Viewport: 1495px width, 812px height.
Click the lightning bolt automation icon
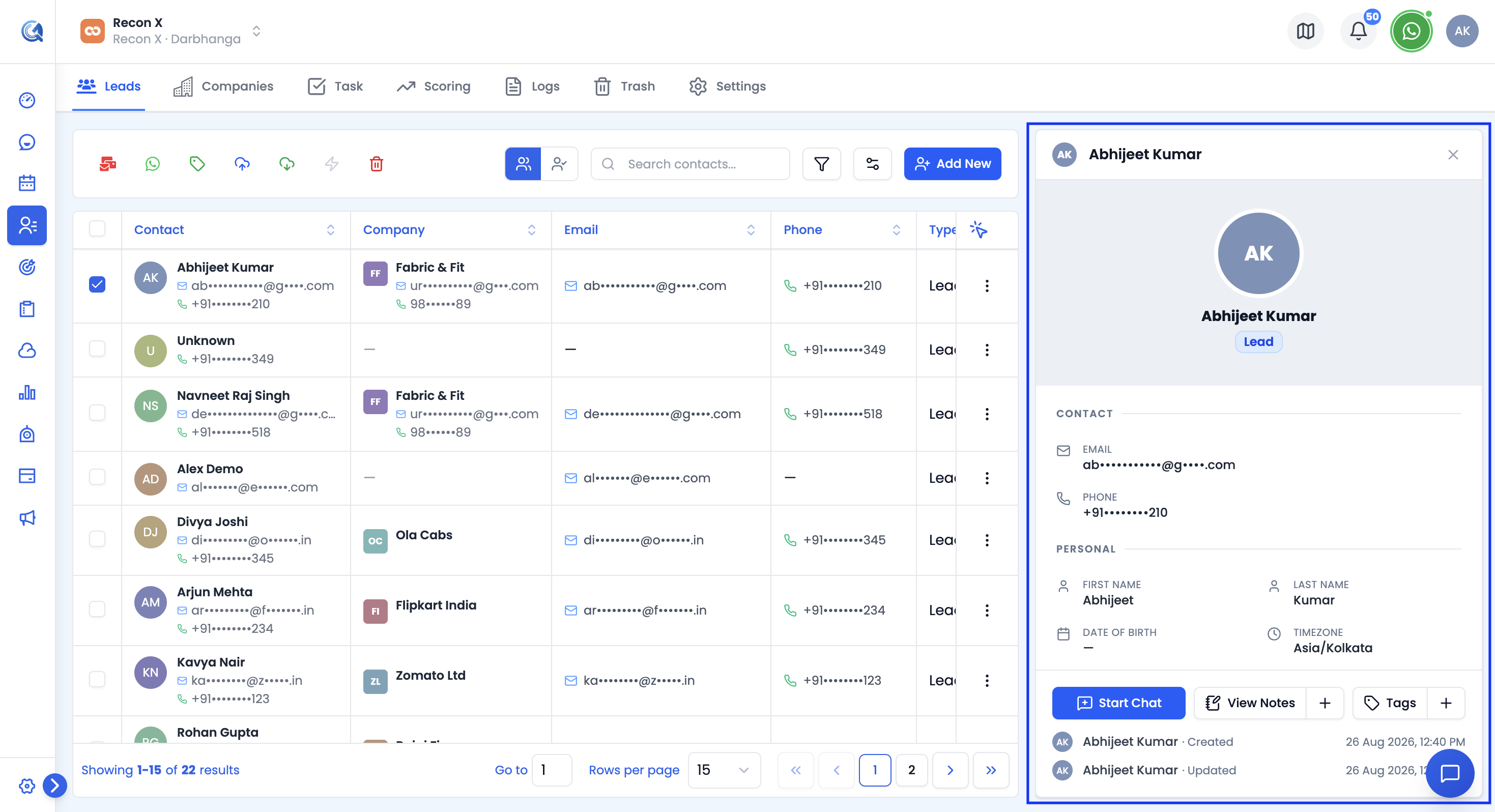[x=331, y=164]
